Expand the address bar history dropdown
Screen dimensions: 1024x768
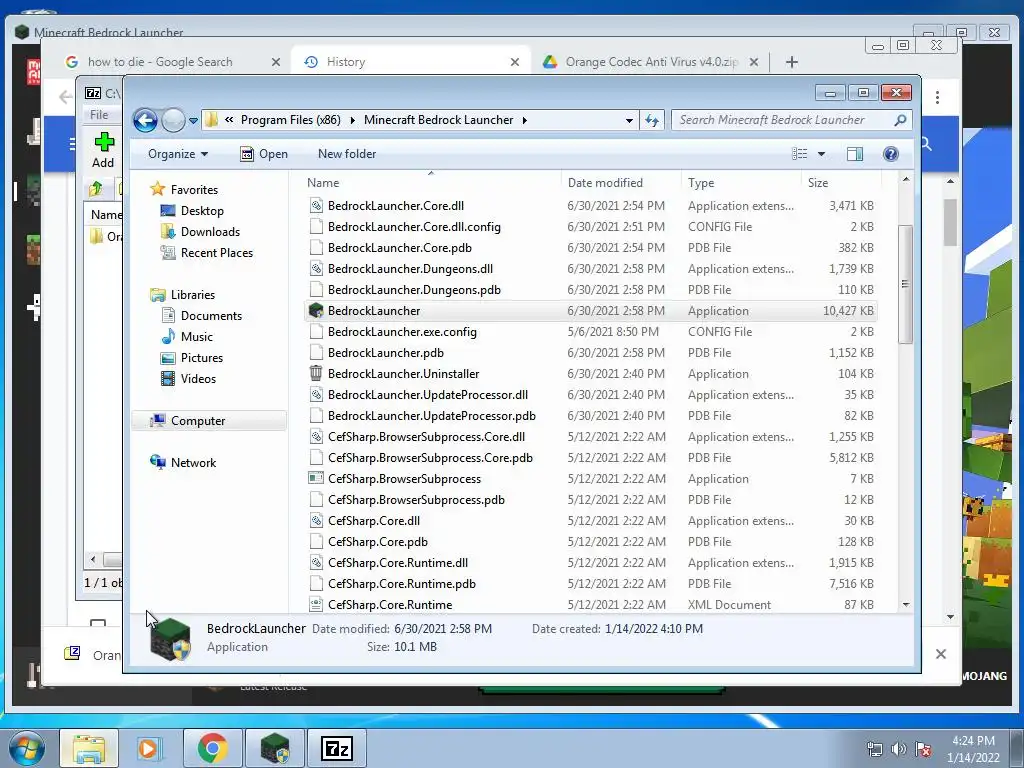click(629, 121)
